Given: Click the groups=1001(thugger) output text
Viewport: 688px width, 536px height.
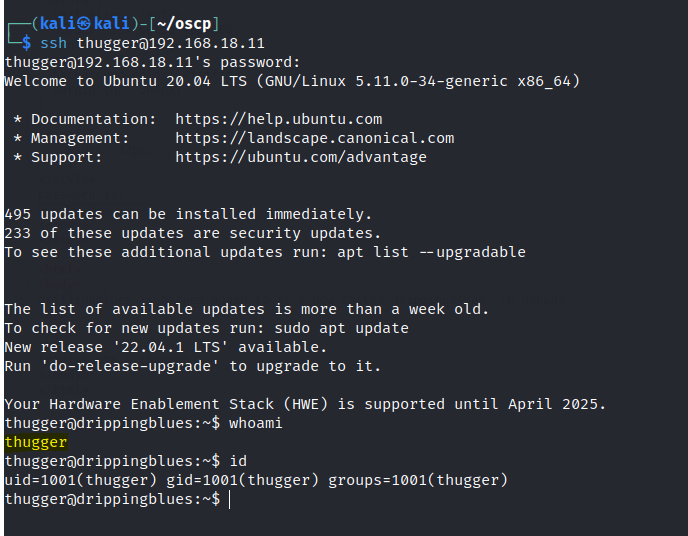Looking at the screenshot, I should coord(417,480).
